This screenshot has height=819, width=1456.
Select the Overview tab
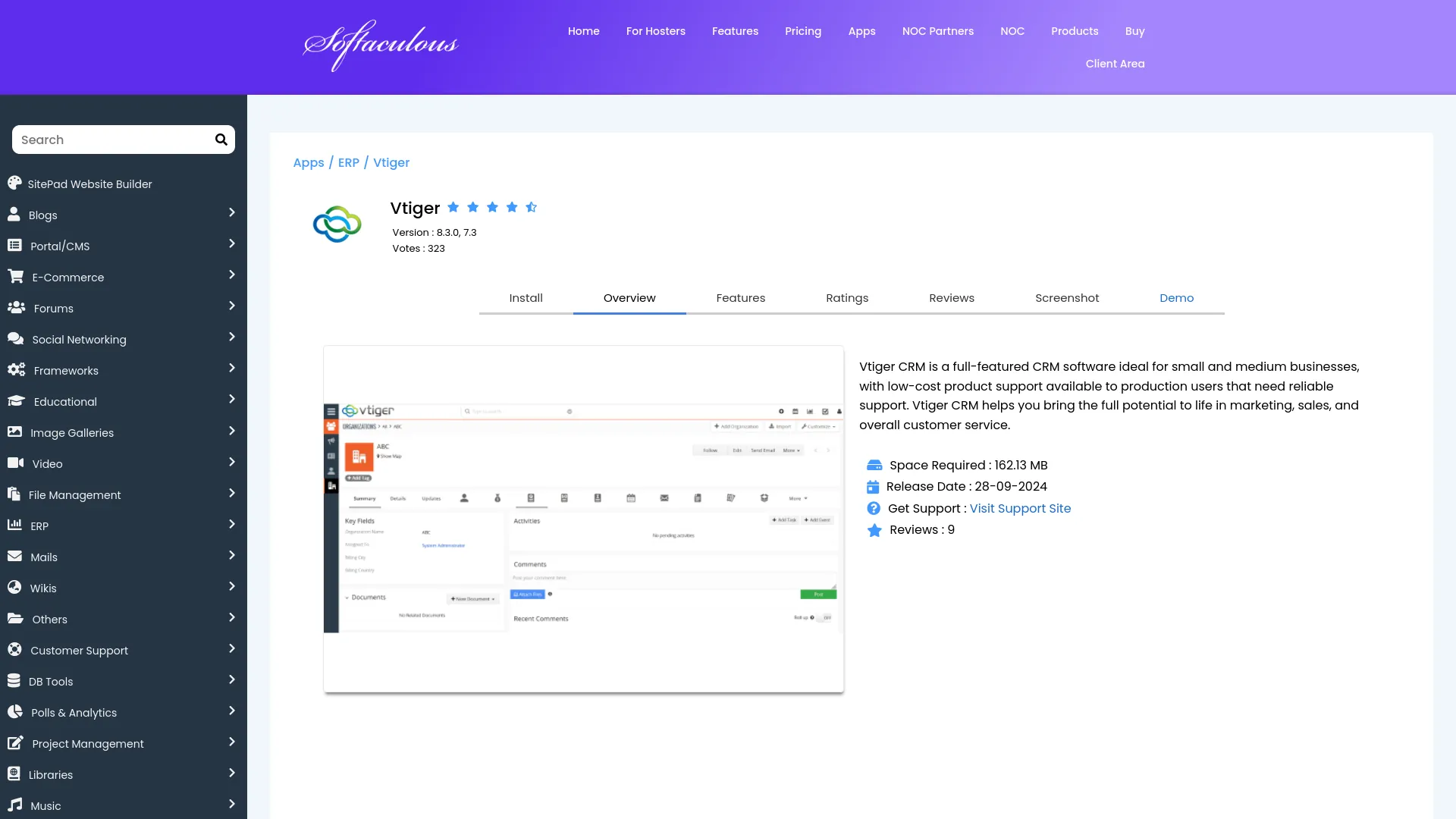point(629,298)
